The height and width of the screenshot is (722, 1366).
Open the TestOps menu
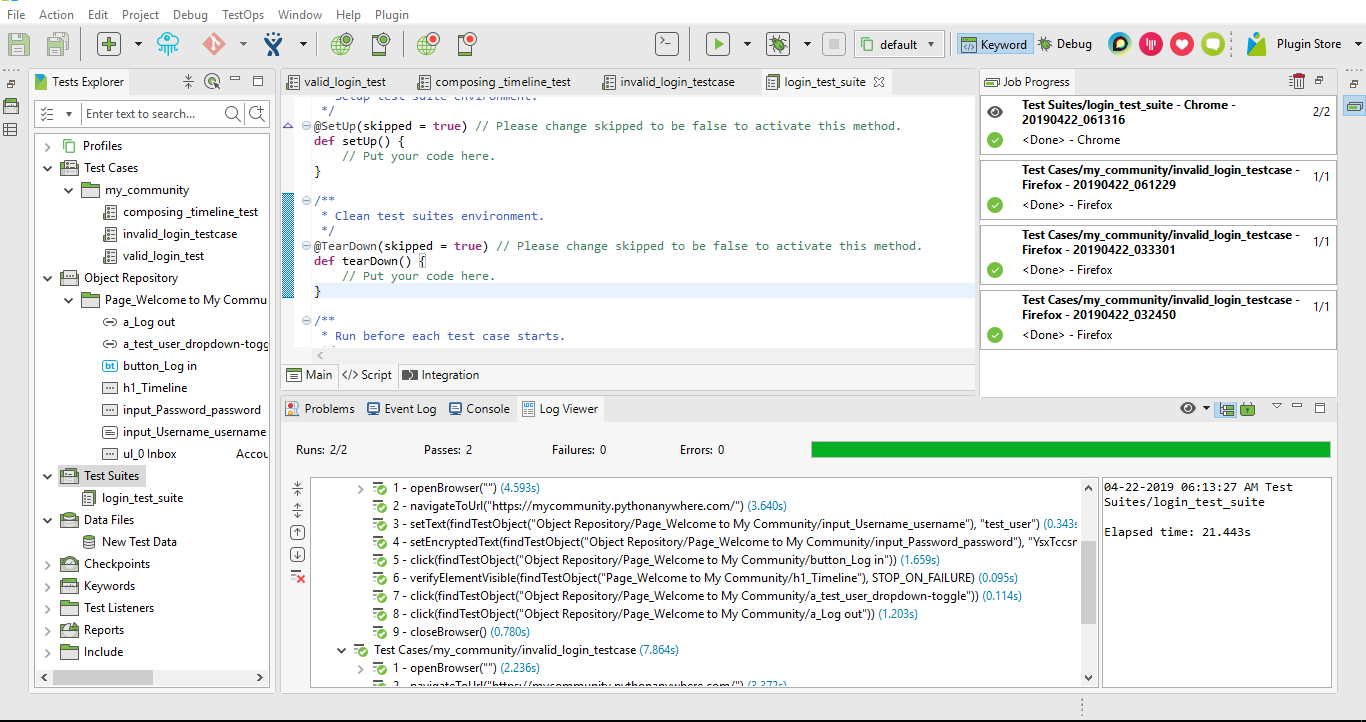tap(243, 15)
